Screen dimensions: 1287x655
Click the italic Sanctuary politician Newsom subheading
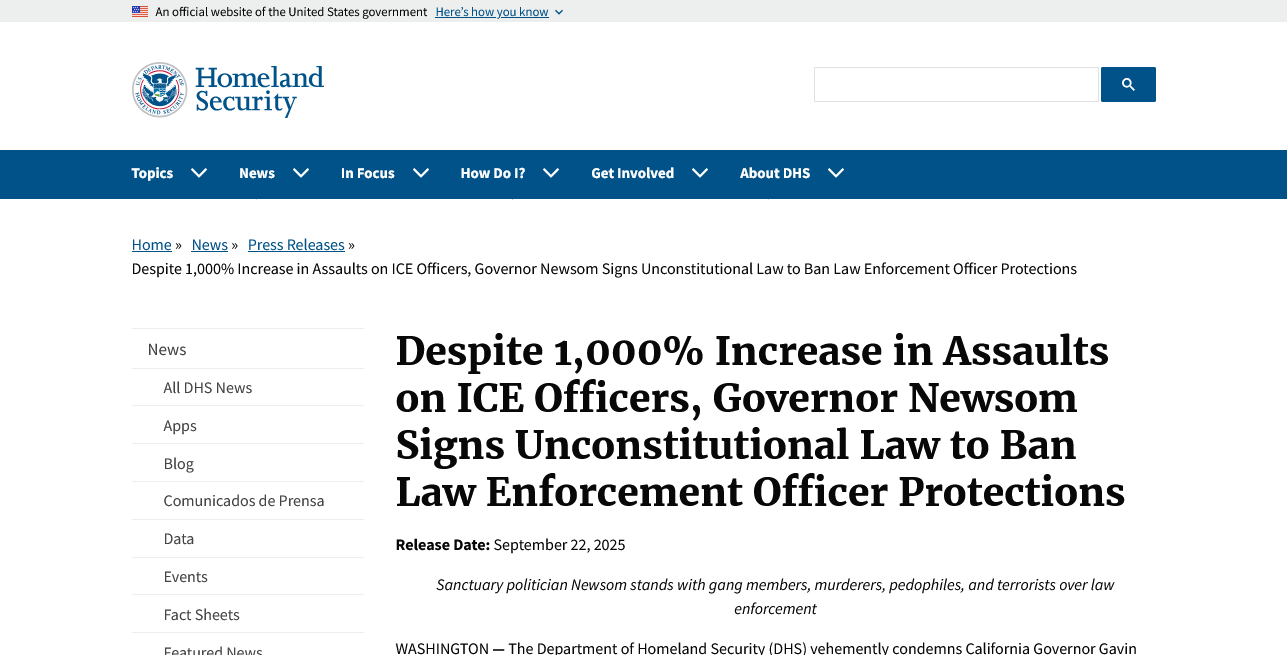775,596
